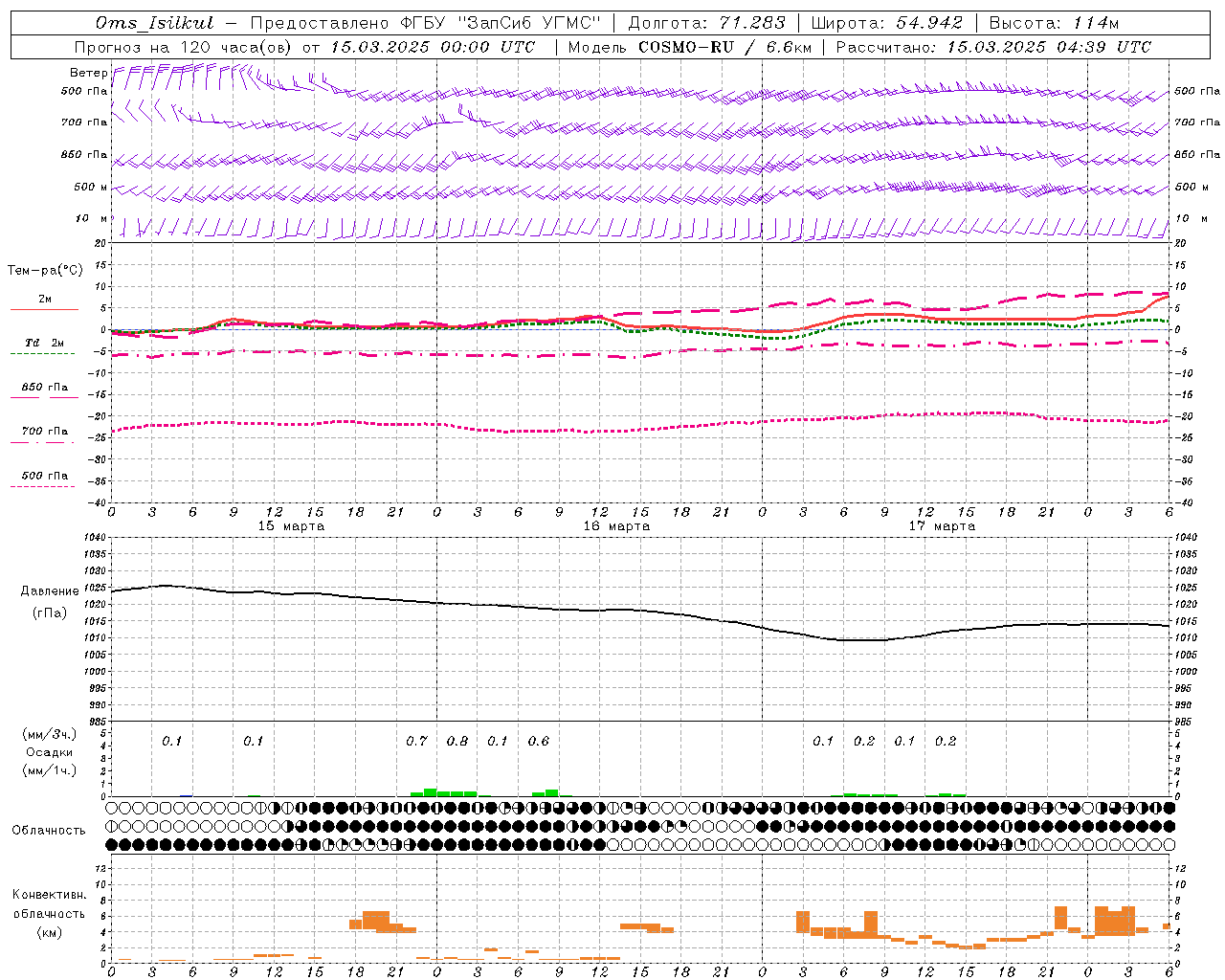Click the 0.8 precipitation value
This screenshot has width=1225, height=980.
point(457,742)
